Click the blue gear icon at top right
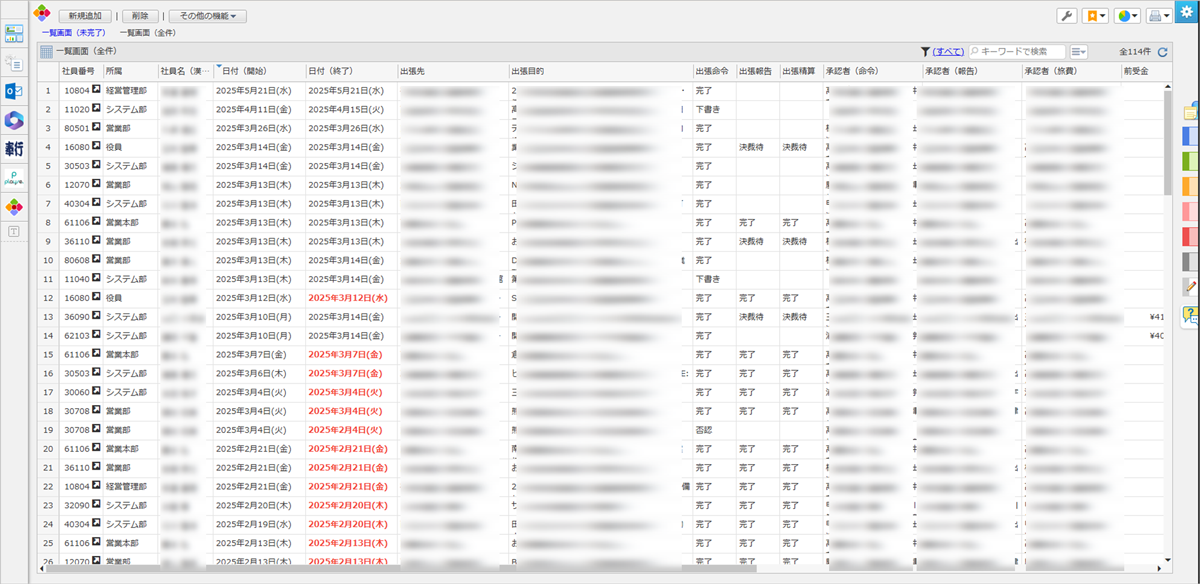This screenshot has height=584, width=1200. coord(1186,11)
